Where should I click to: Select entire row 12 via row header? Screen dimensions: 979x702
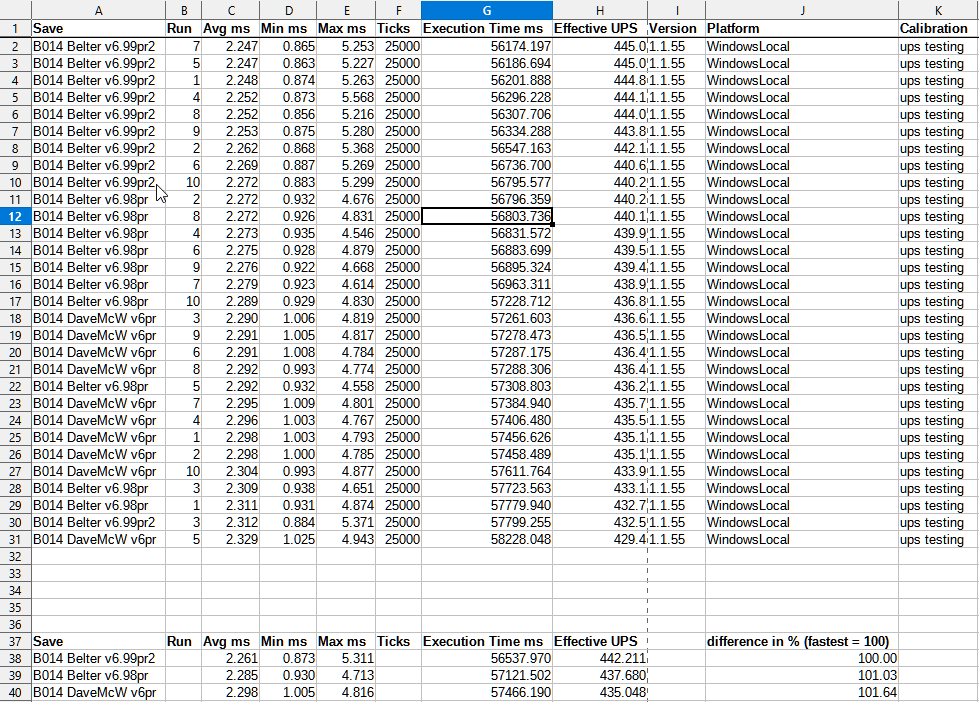click(15, 216)
